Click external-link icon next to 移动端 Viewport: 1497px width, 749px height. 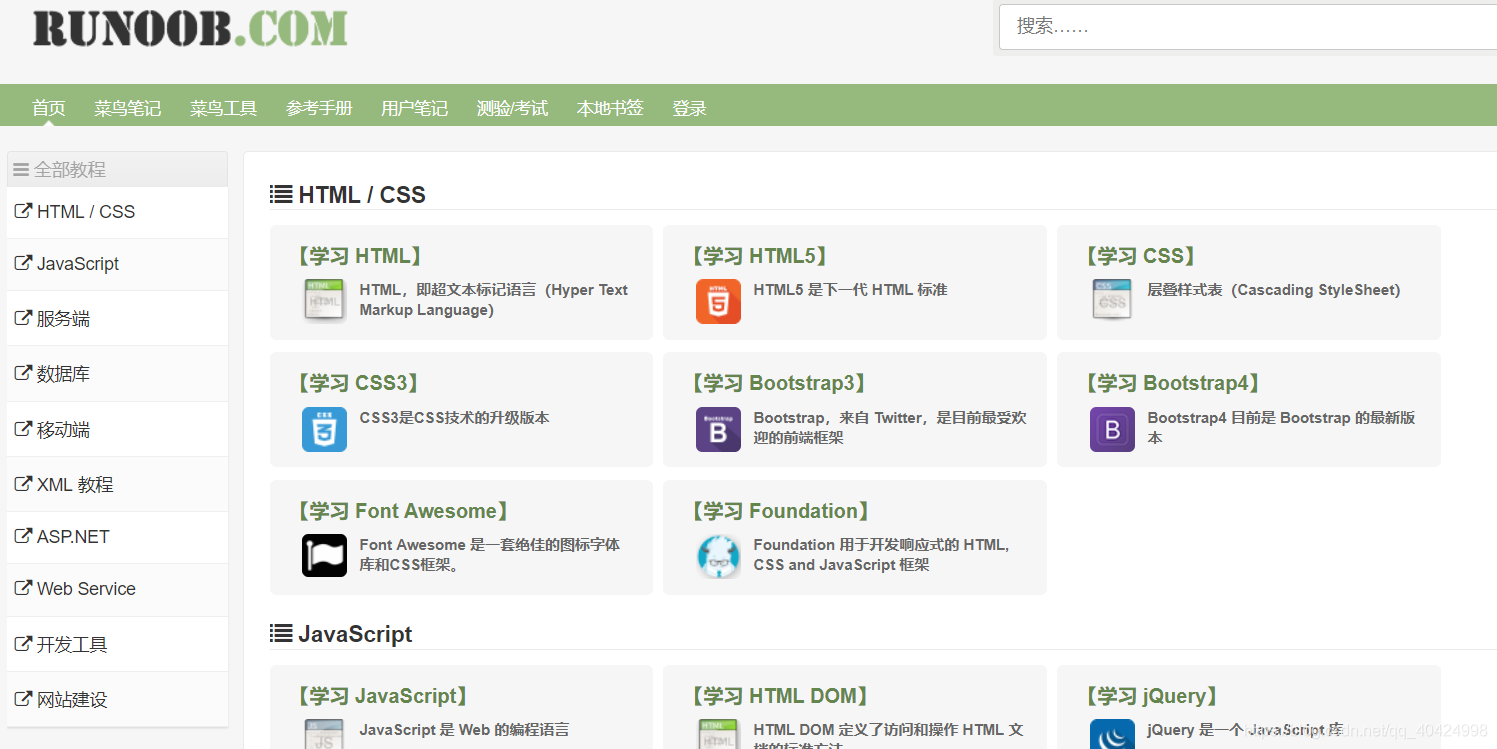point(22,429)
